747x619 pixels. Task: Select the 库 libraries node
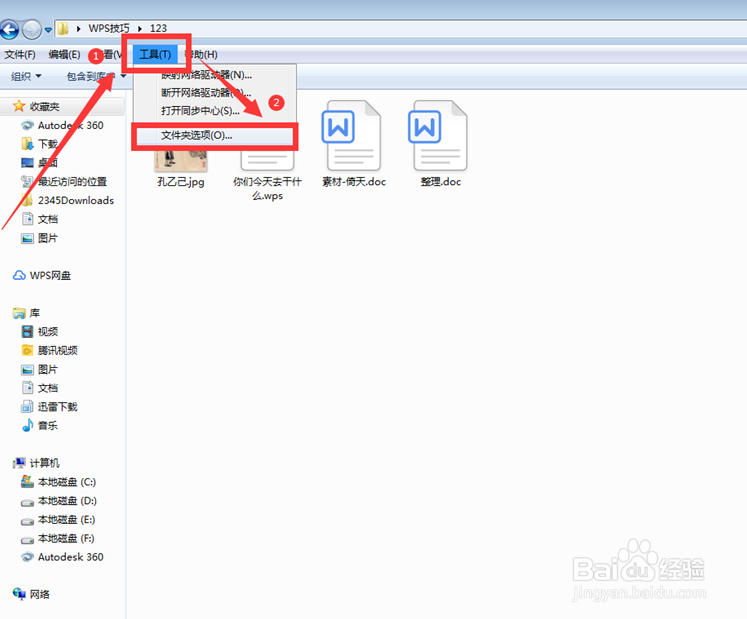coord(26,313)
